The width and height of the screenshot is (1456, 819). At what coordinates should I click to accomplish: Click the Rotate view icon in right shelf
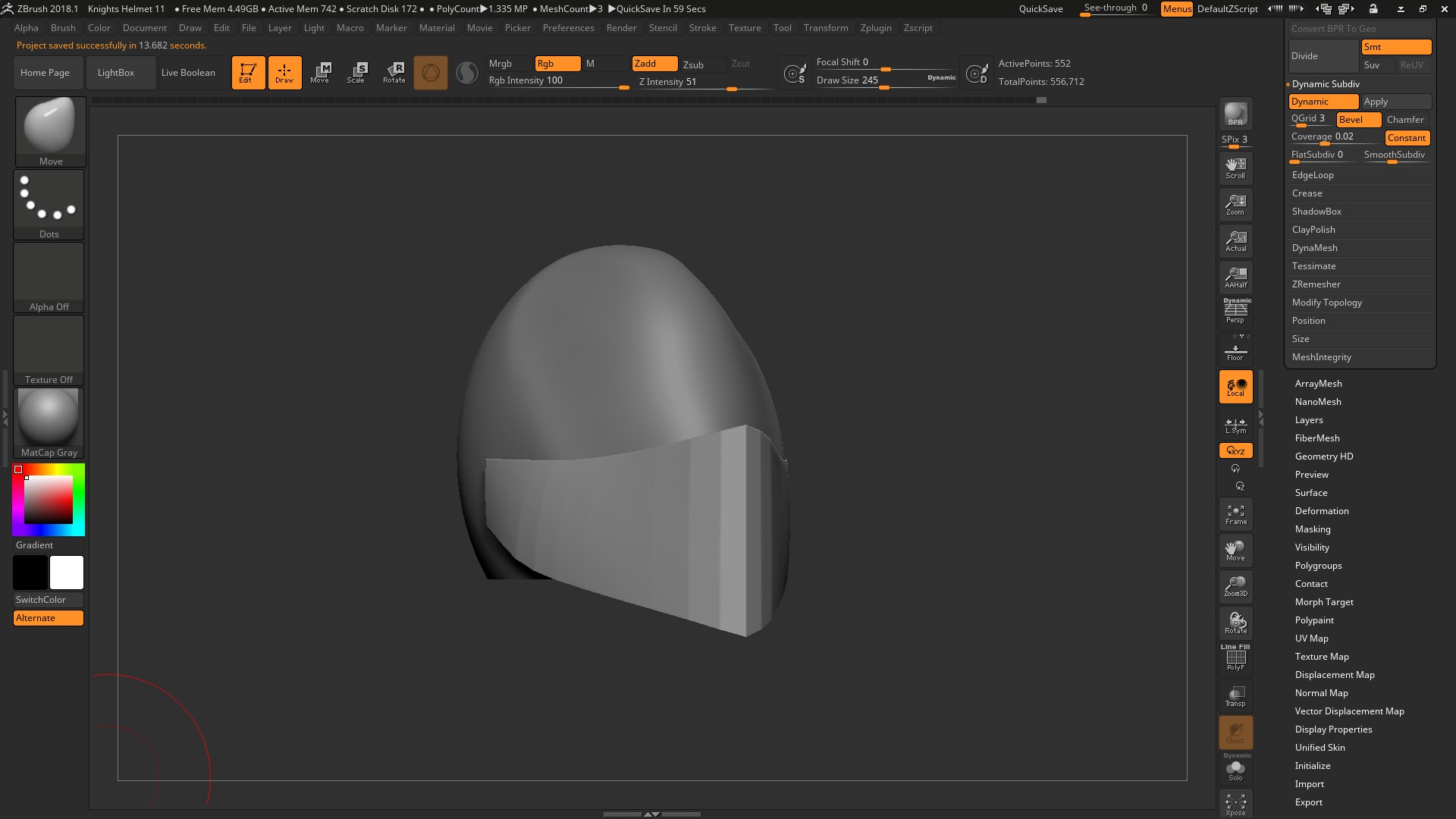click(1235, 623)
